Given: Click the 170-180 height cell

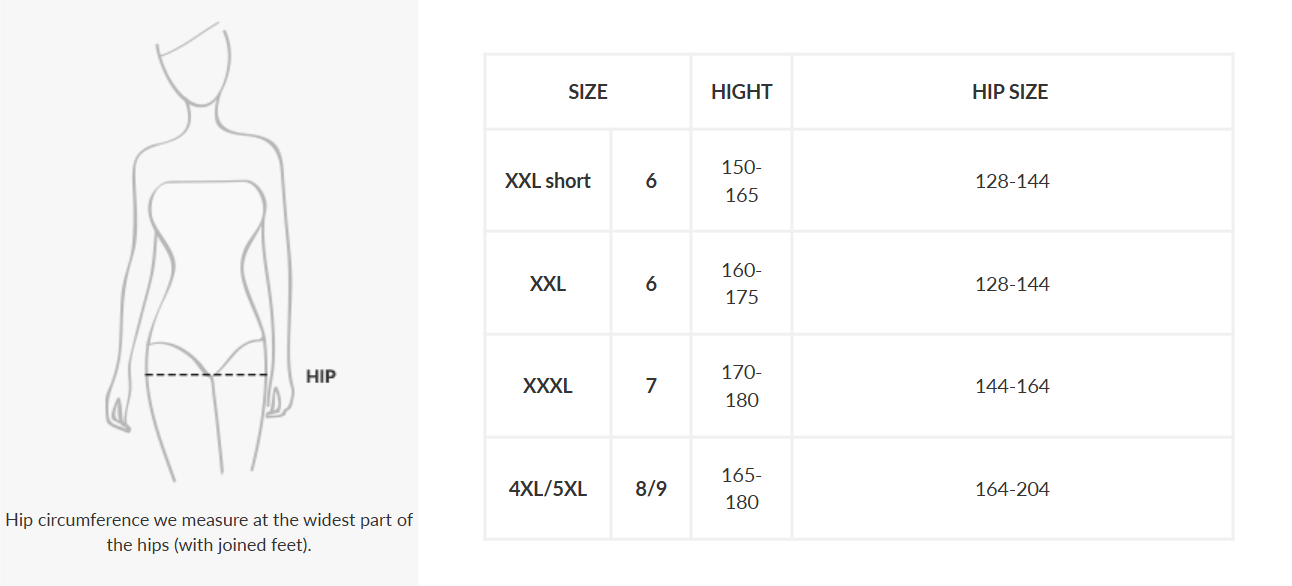Looking at the screenshot, I should tap(741, 386).
